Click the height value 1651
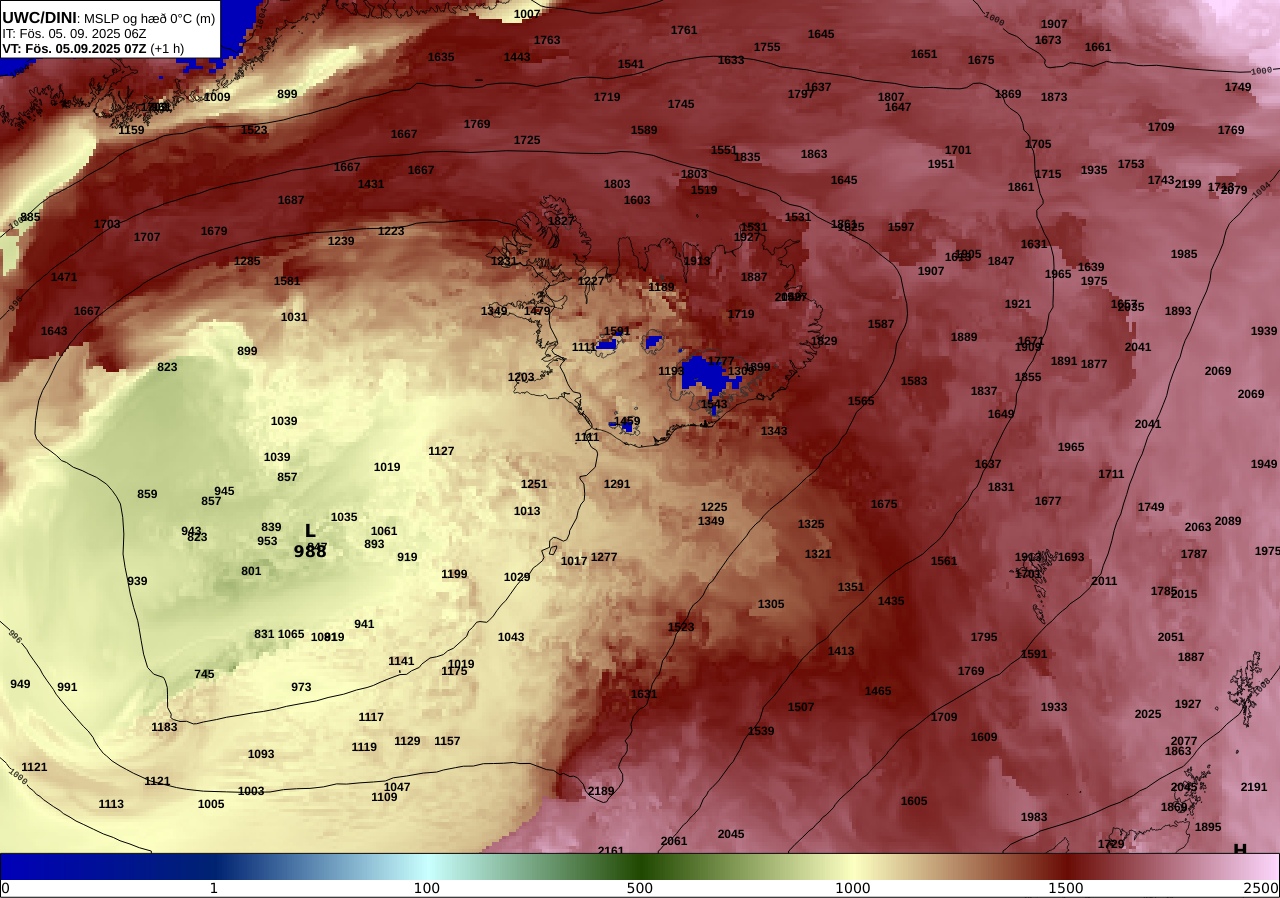This screenshot has width=1280, height=898. coord(924,54)
